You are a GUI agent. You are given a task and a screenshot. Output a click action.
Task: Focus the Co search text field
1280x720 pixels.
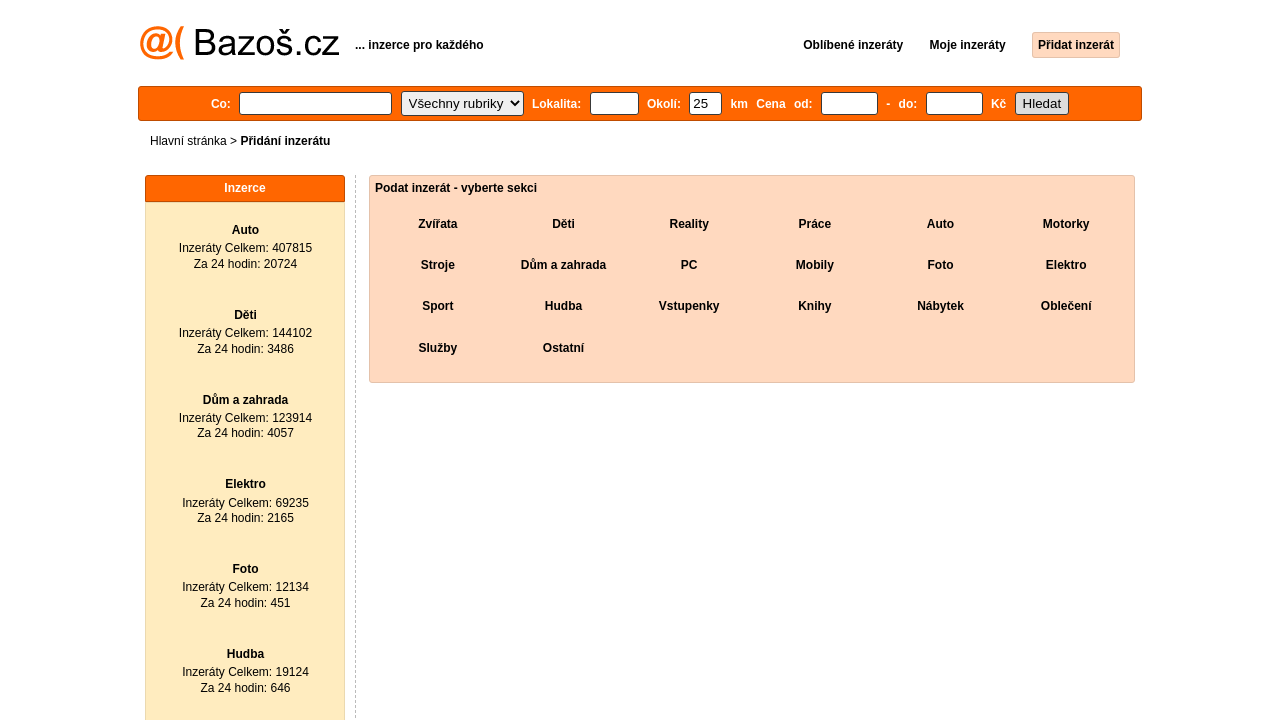pyautogui.click(x=315, y=104)
